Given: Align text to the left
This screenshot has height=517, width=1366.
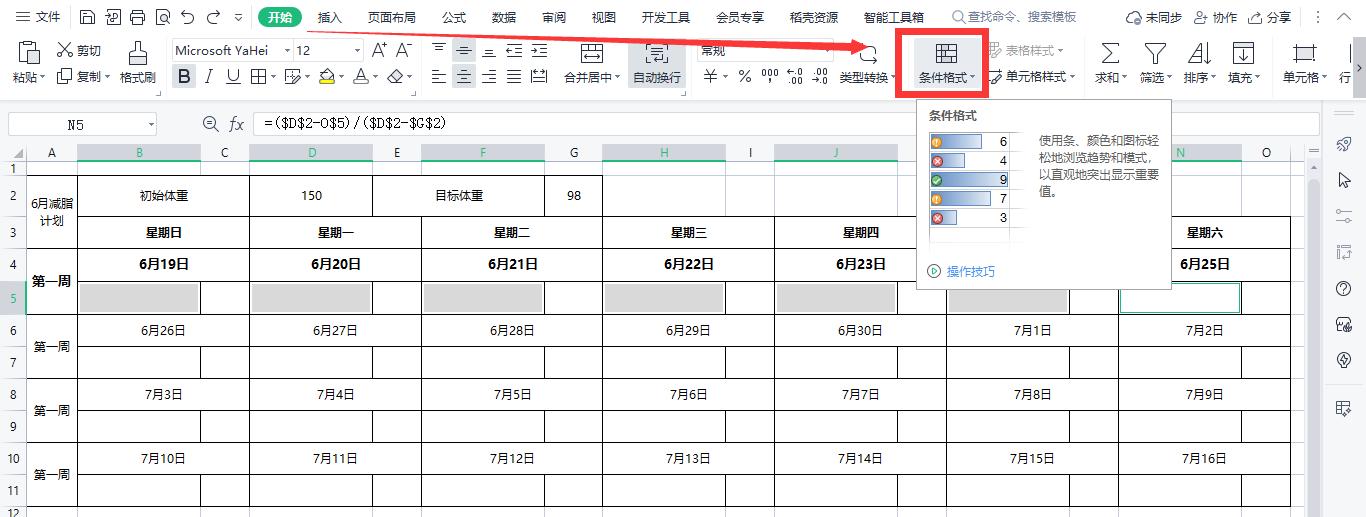Looking at the screenshot, I should pos(439,77).
